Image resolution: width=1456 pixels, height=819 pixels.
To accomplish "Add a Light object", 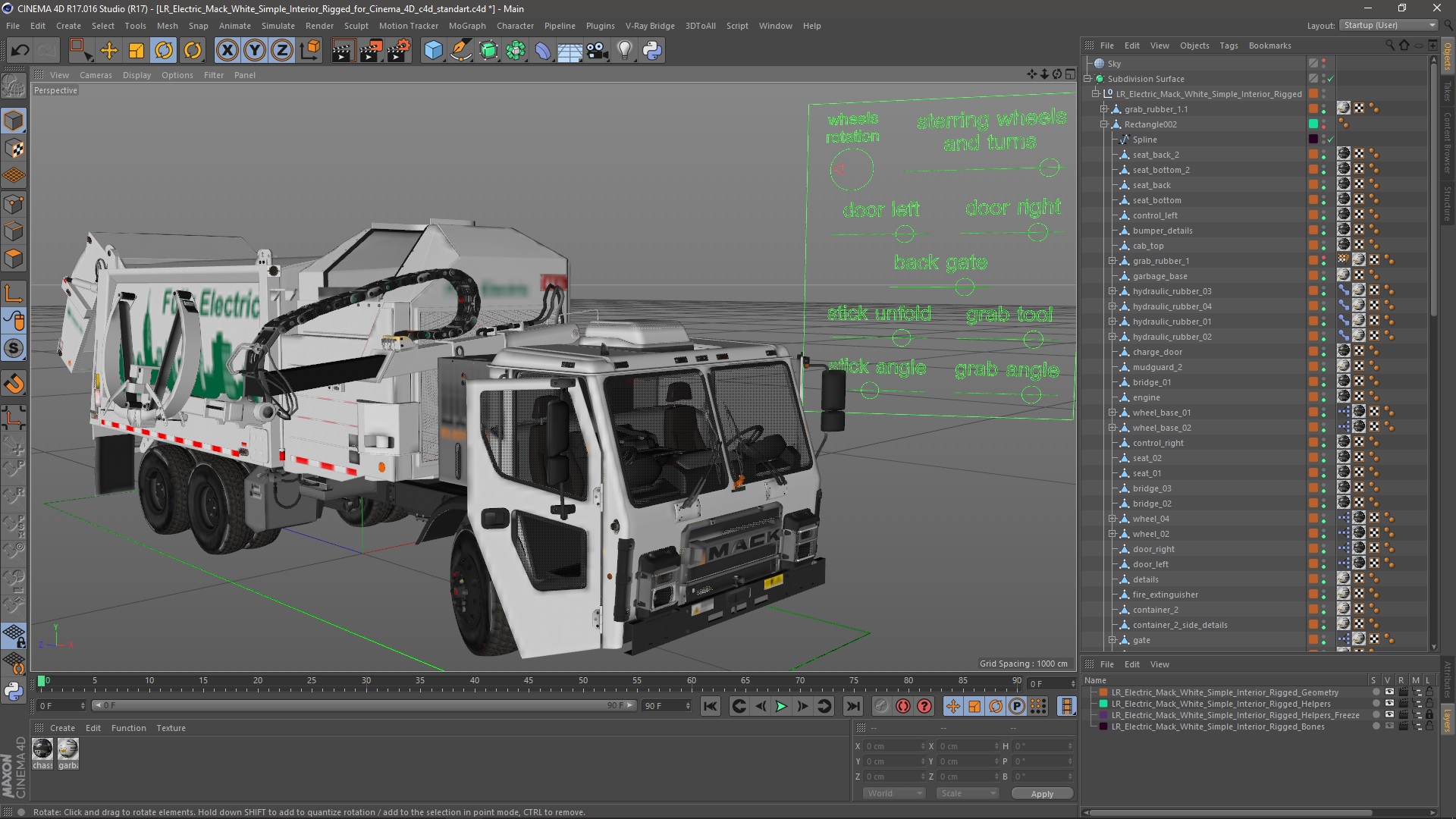I will tap(624, 51).
